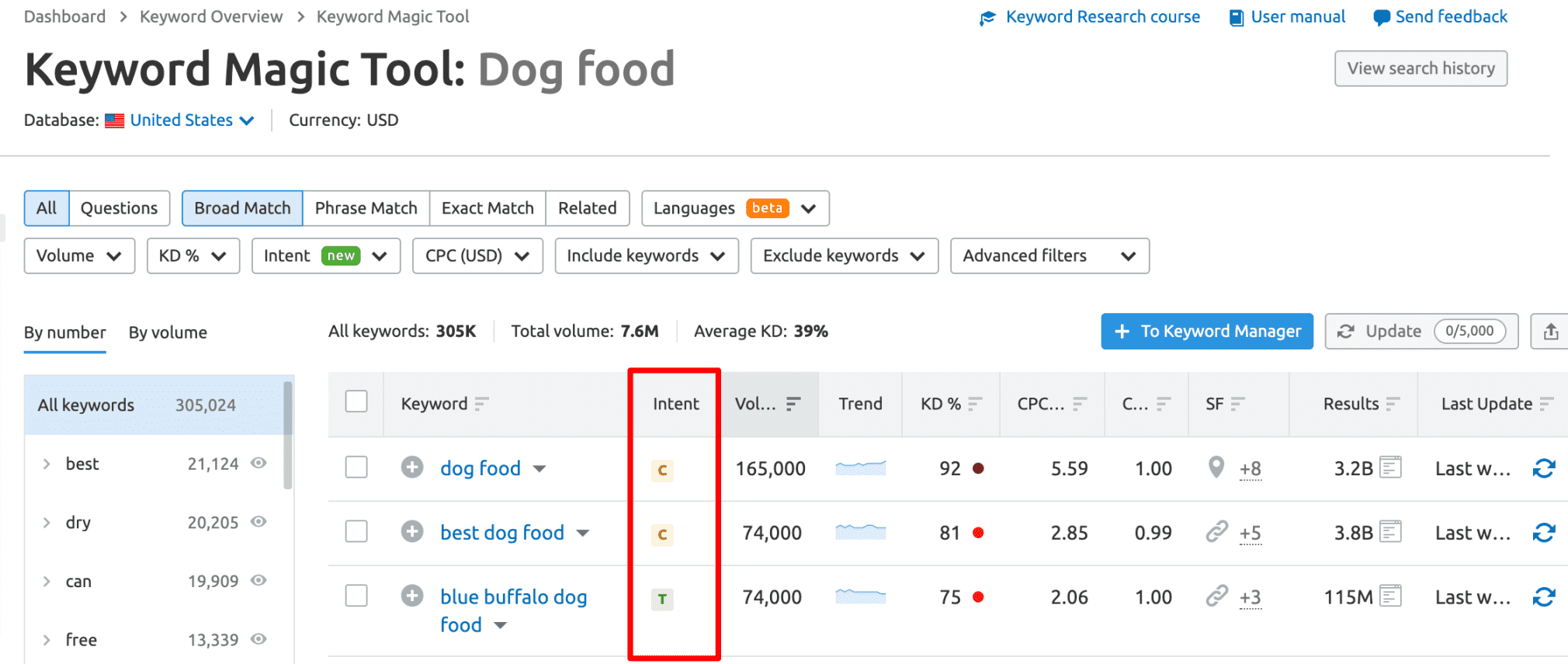Click link SERP feature icon in 'best dog food' row
This screenshot has height=664, width=1568.
point(1216,531)
